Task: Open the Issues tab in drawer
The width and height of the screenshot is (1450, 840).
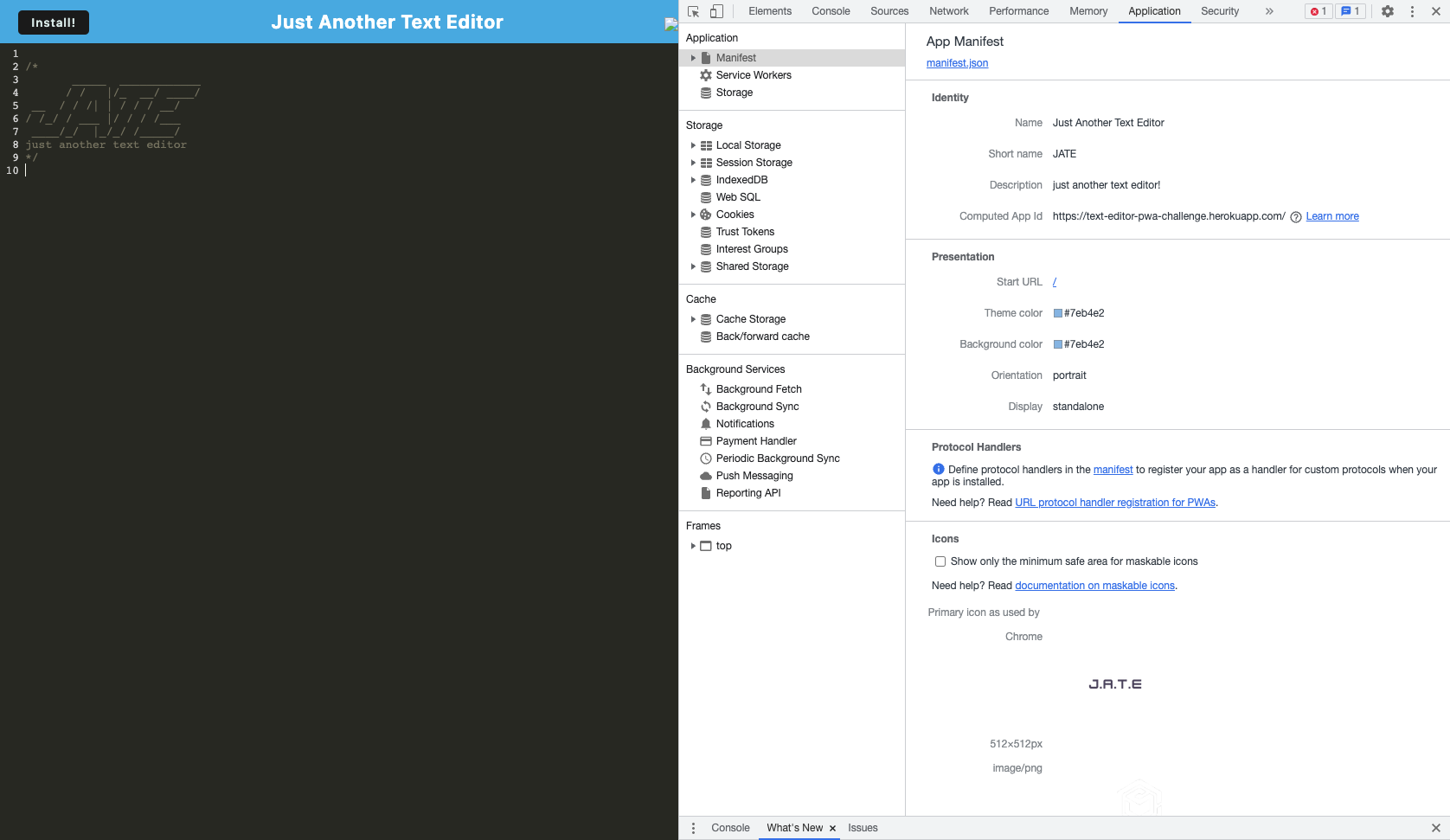Action: [863, 828]
